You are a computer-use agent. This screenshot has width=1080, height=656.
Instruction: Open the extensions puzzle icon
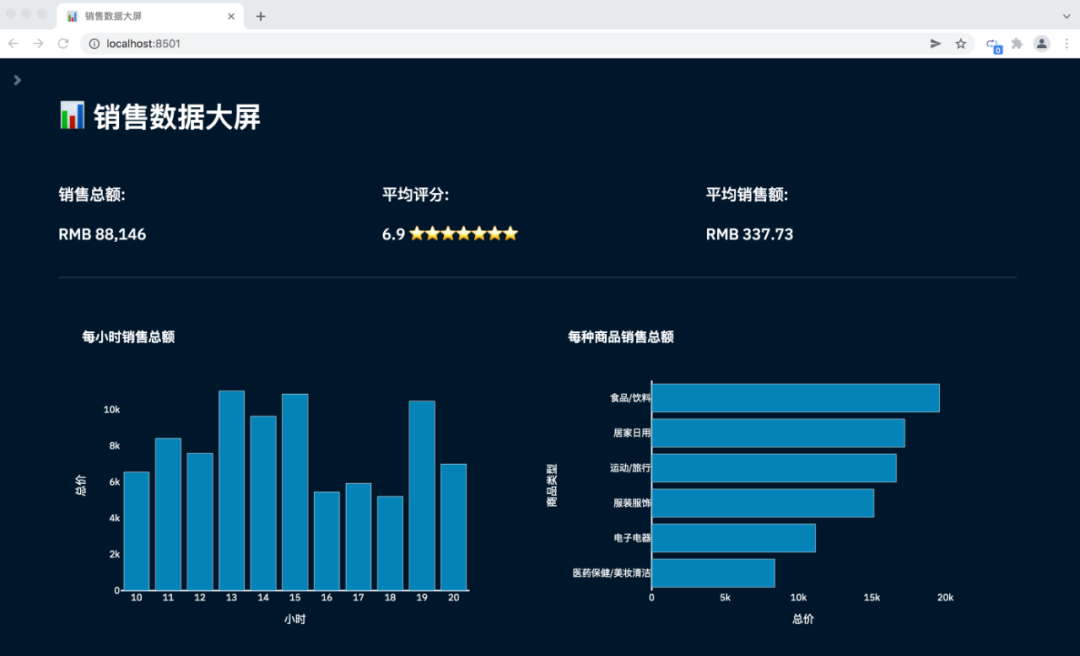[1017, 43]
